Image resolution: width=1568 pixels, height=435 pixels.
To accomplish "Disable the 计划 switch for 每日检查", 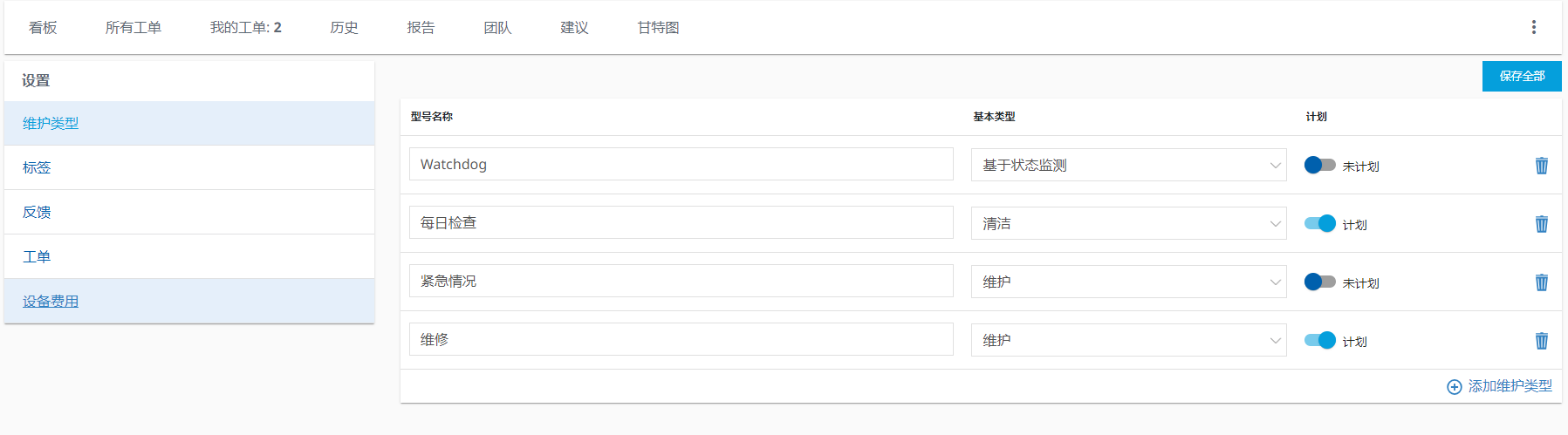I will tap(1319, 223).
